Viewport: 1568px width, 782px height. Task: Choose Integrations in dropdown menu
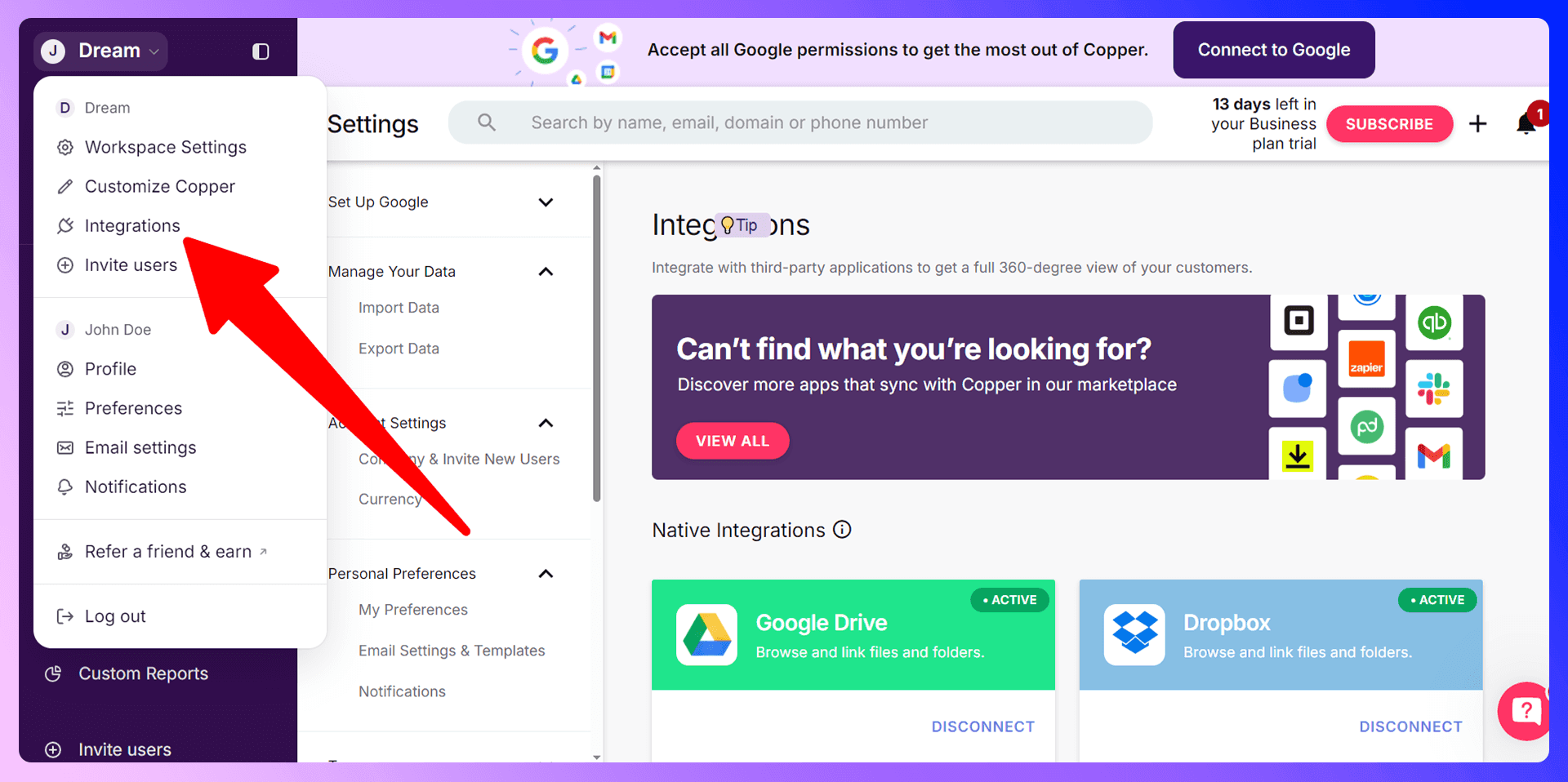click(132, 225)
